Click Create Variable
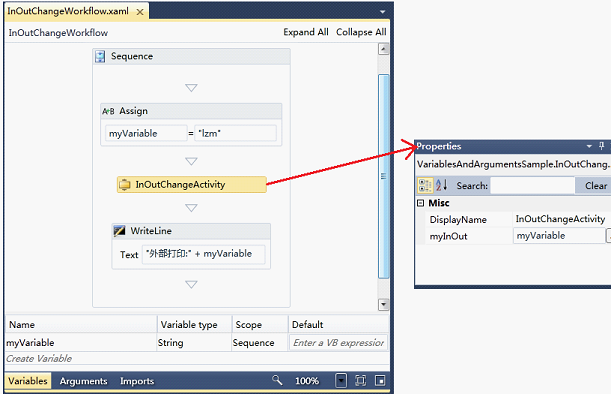Image resolution: width=611 pixels, height=394 pixels. point(39,359)
